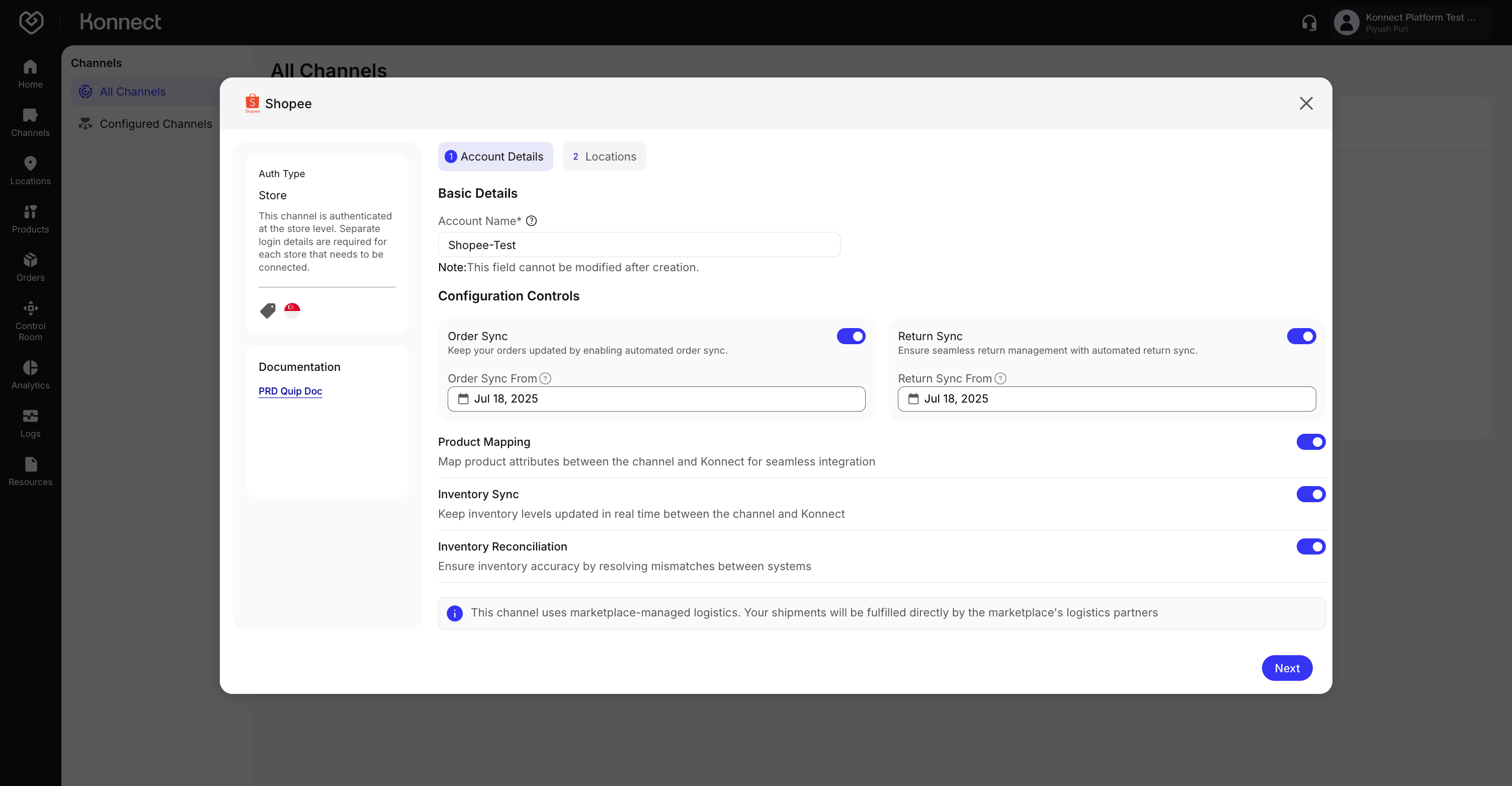
Task: Open the Return Sync From date picker
Action: click(x=1107, y=399)
